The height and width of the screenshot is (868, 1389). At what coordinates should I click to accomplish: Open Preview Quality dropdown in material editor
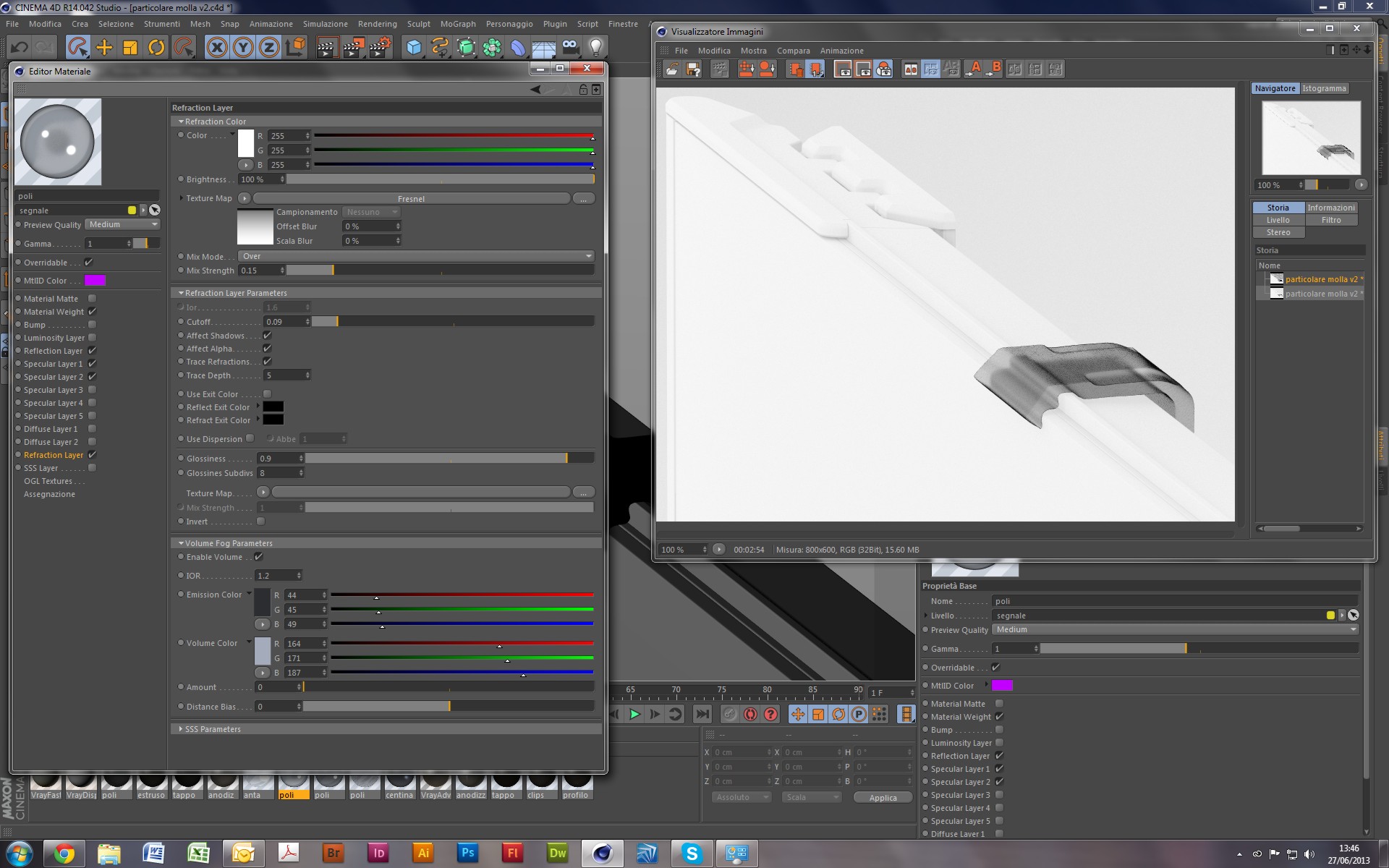(122, 225)
